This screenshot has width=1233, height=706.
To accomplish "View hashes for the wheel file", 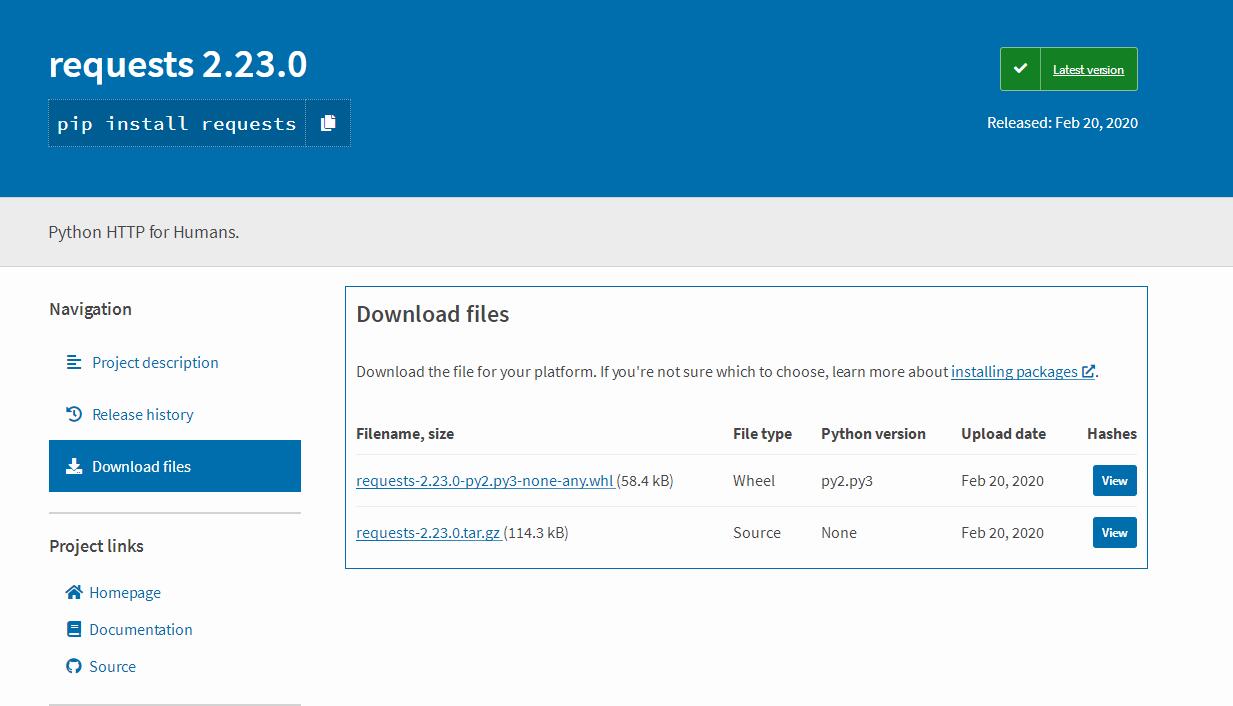I will click(x=1114, y=480).
